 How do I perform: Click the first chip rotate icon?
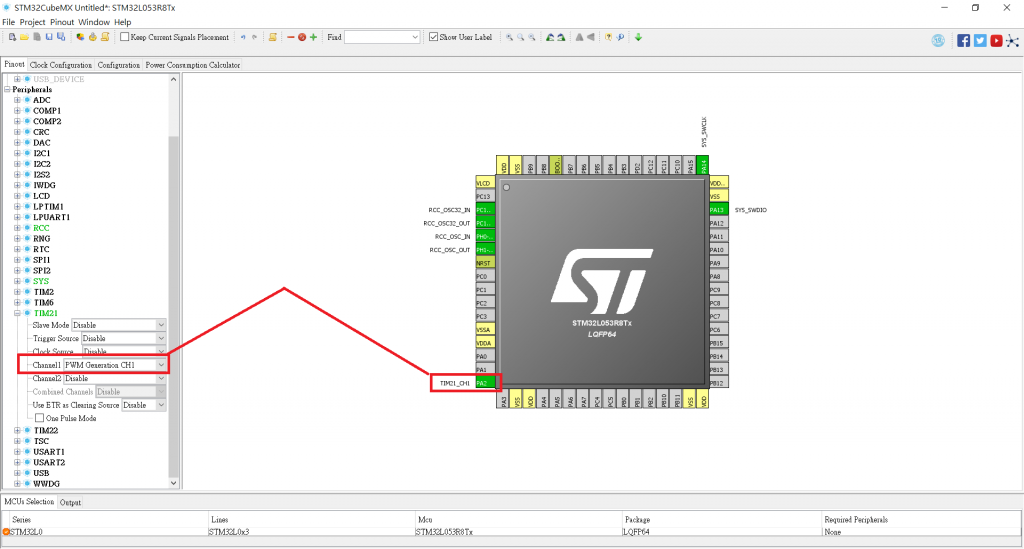coord(550,37)
